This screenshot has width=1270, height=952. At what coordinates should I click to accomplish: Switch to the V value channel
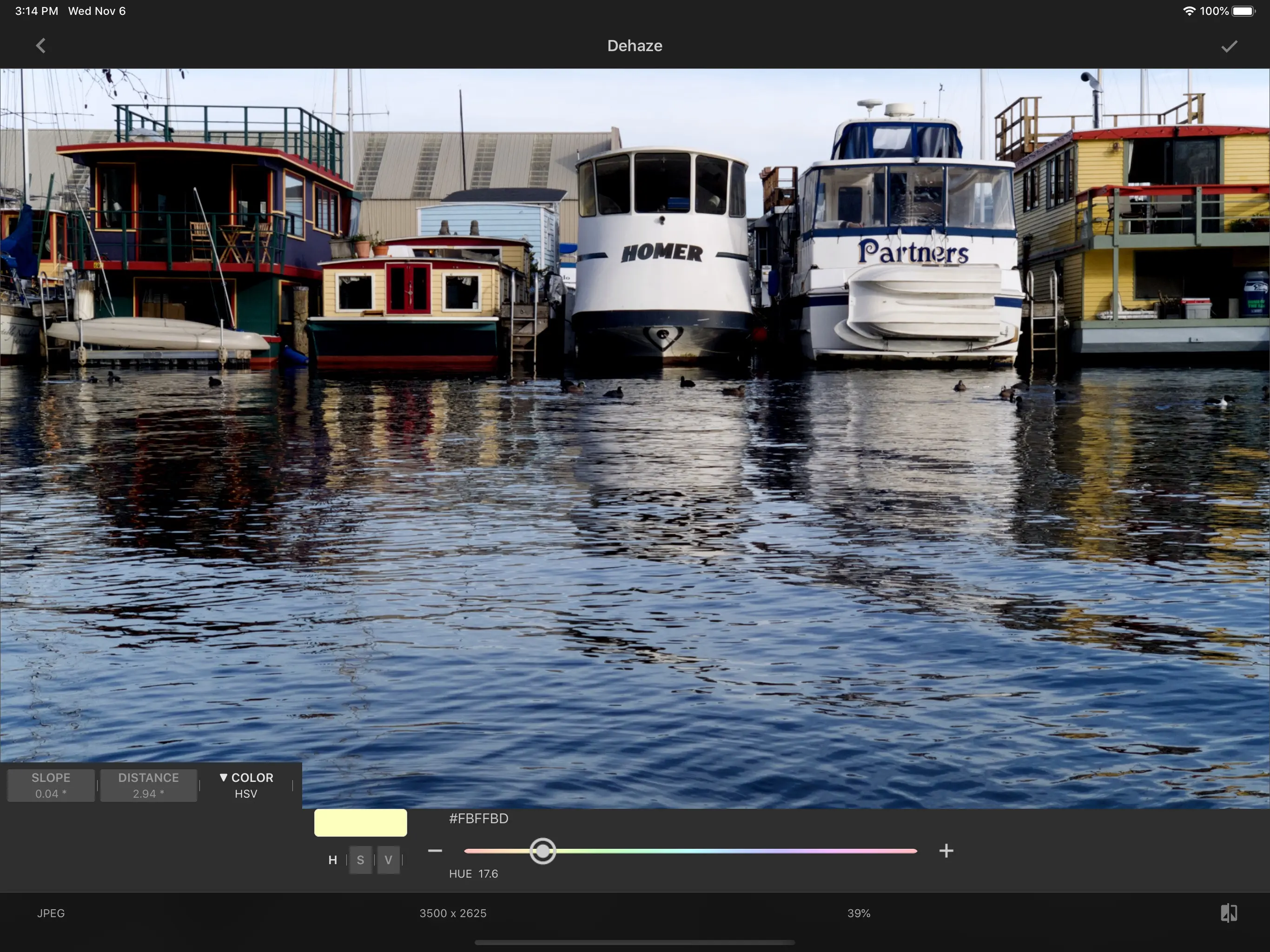388,859
